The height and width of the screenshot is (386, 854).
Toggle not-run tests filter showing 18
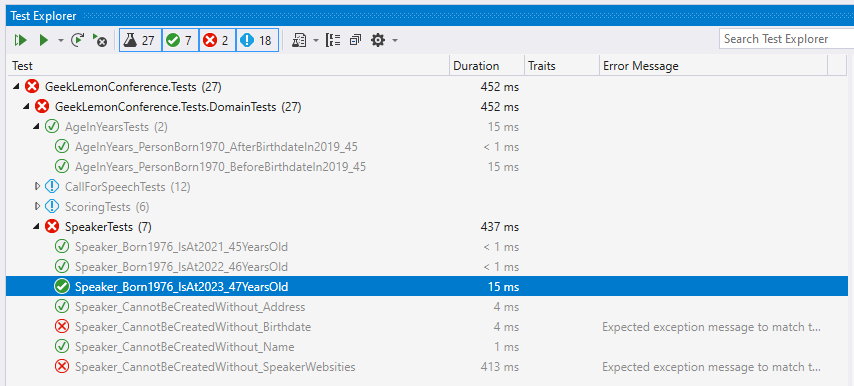[257, 40]
